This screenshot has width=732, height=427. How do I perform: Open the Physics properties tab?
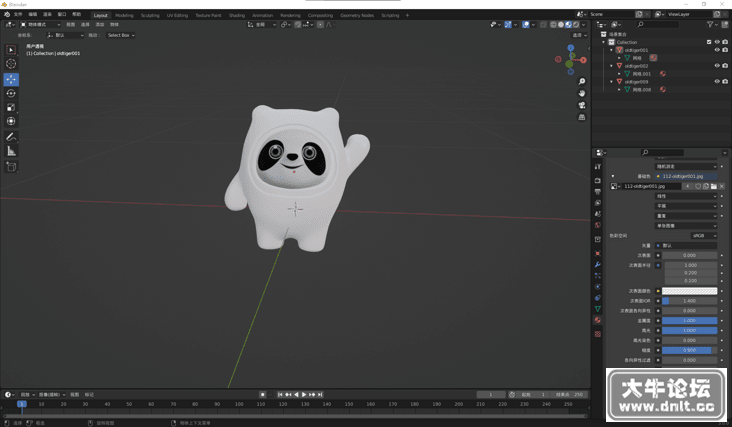click(x=598, y=287)
